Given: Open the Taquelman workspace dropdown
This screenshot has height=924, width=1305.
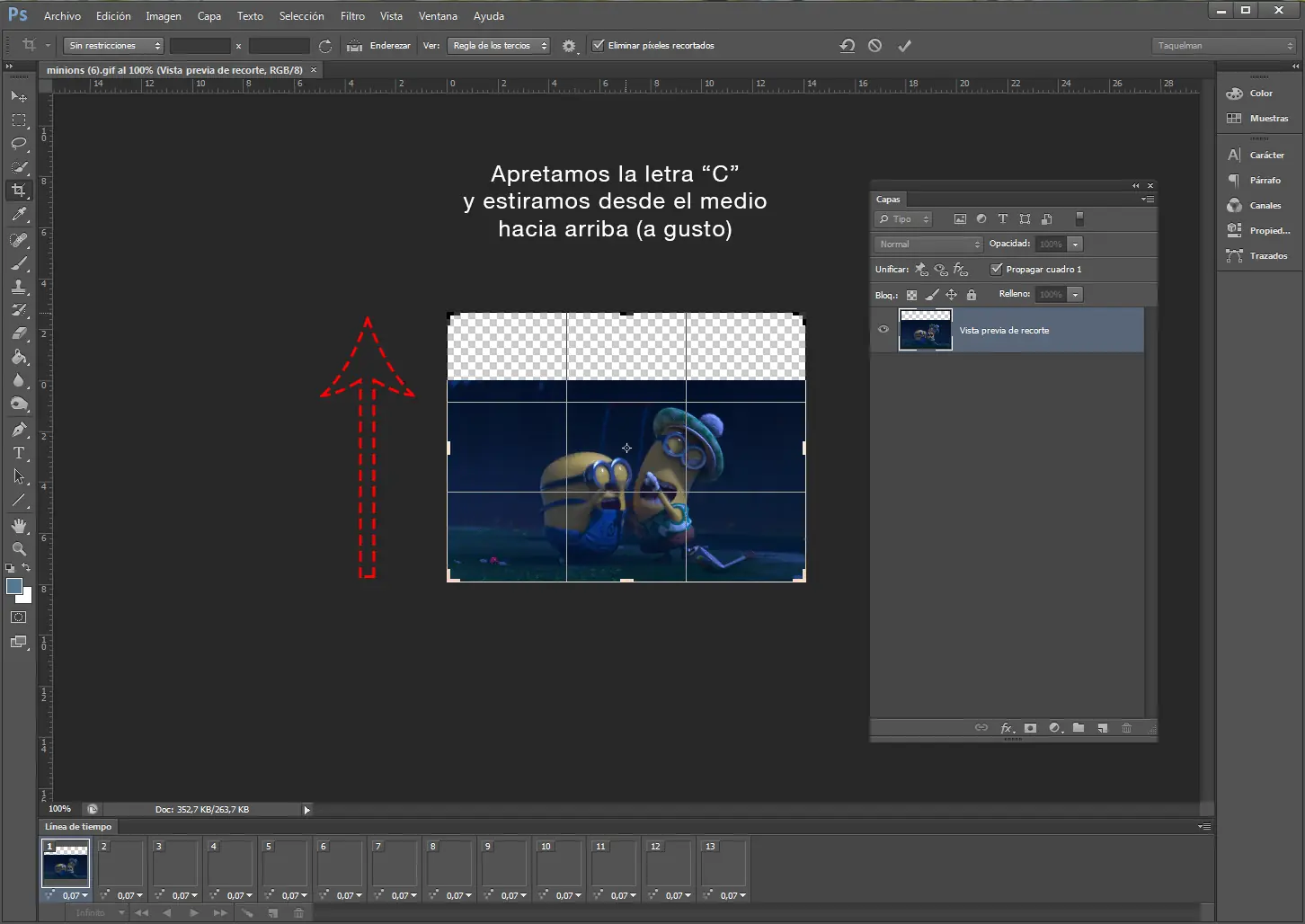Looking at the screenshot, I should coord(1224,46).
